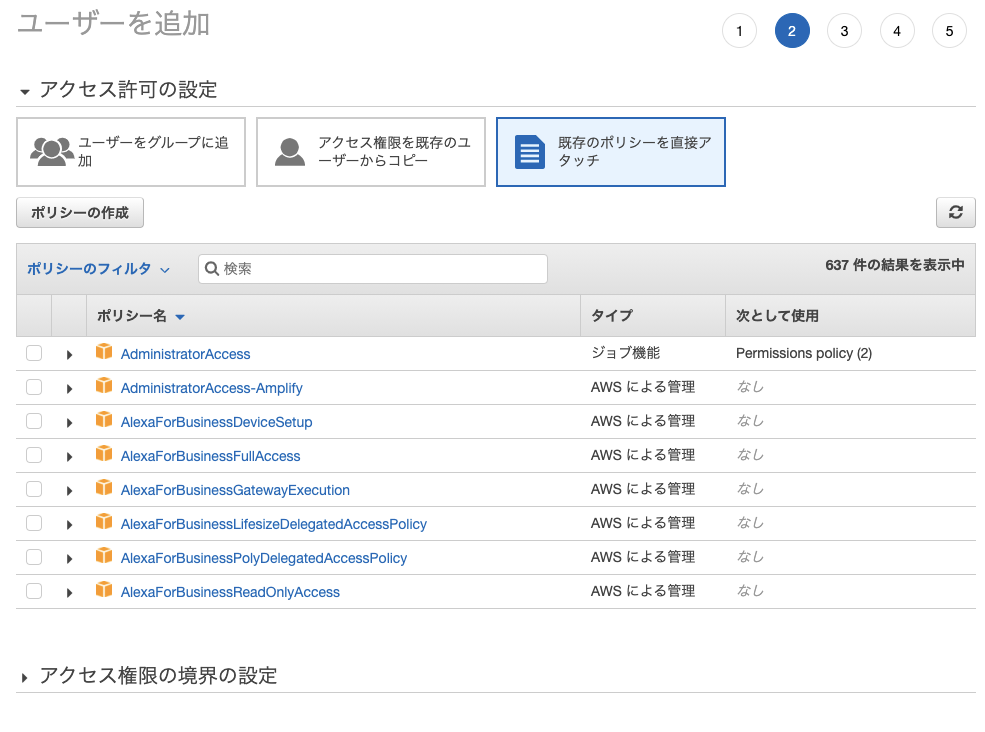Open AlexaForBusinessPolyDelegatedAccessPolicy link
Screen dimensions: 985x732
pyautogui.click(x=264, y=558)
